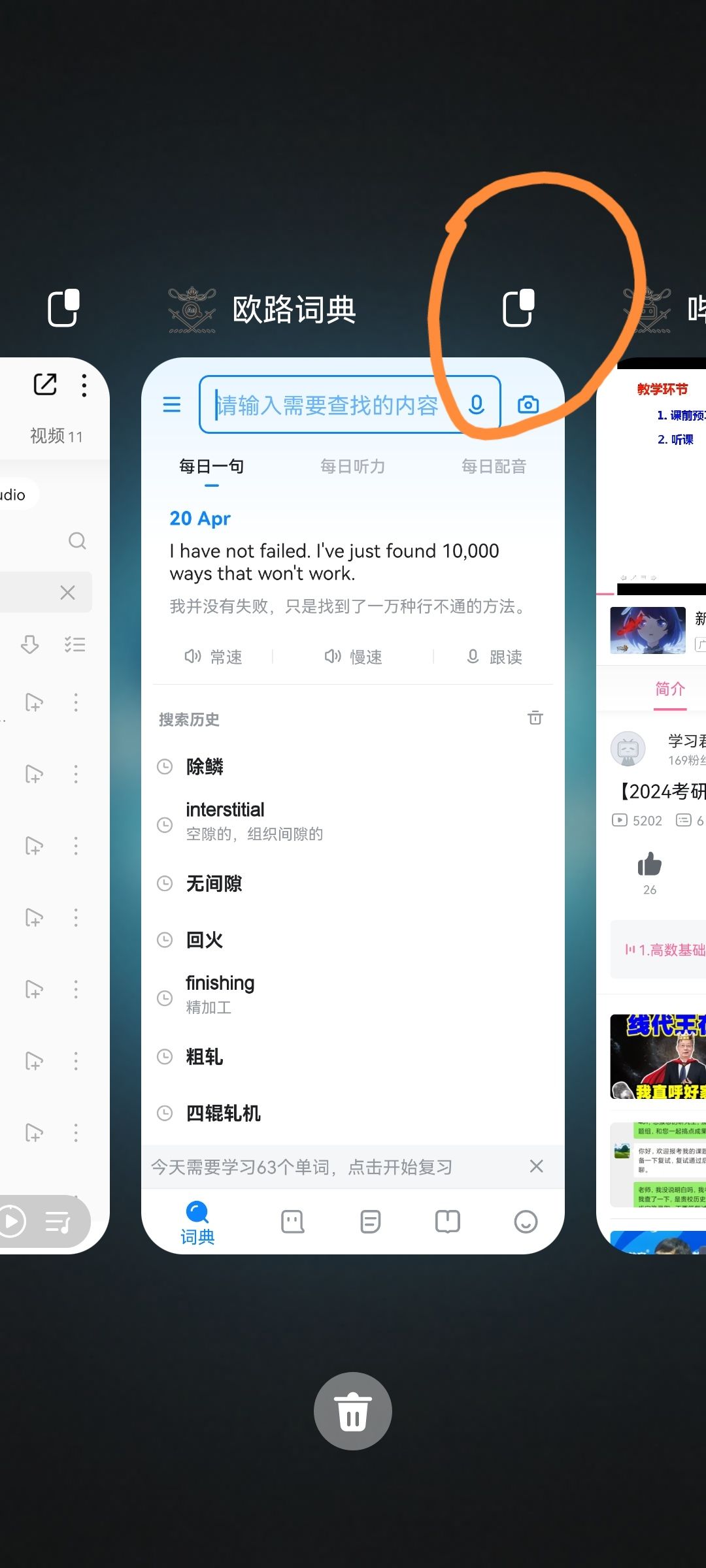Tap the thumbs-up like icon in right app
The width and height of the screenshot is (706, 1568).
coord(650,864)
